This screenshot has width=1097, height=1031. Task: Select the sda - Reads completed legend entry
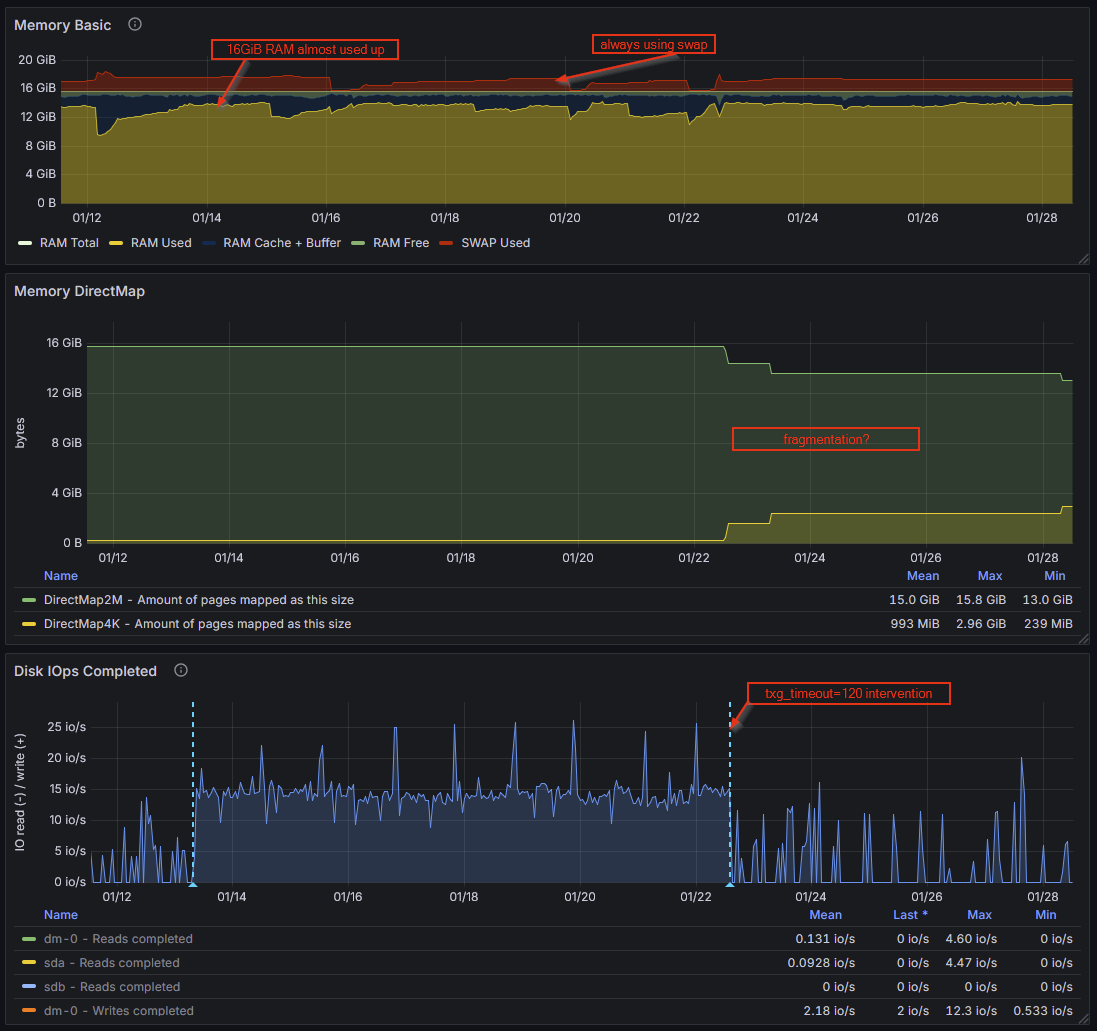pos(112,963)
